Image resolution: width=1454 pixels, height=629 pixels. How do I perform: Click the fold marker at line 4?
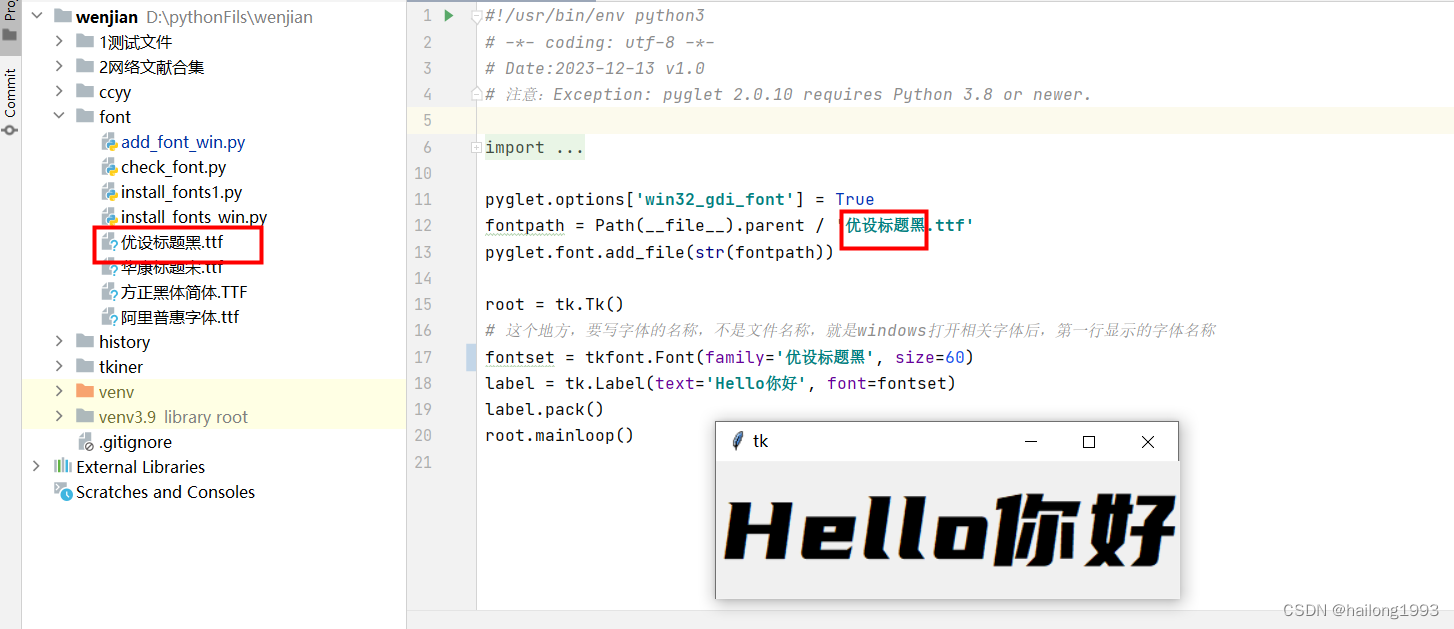(476, 93)
